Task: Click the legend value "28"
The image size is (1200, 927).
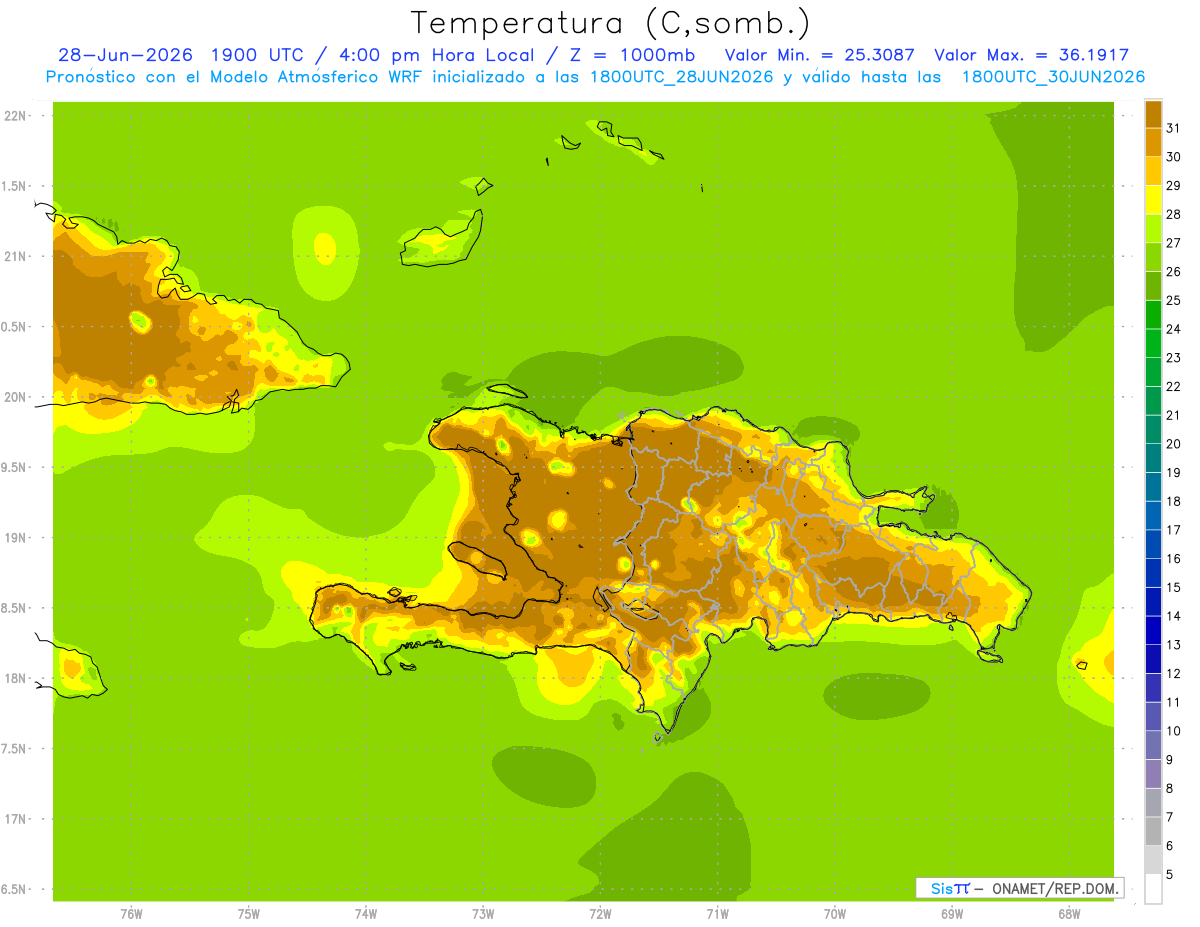Action: [x=1173, y=214]
